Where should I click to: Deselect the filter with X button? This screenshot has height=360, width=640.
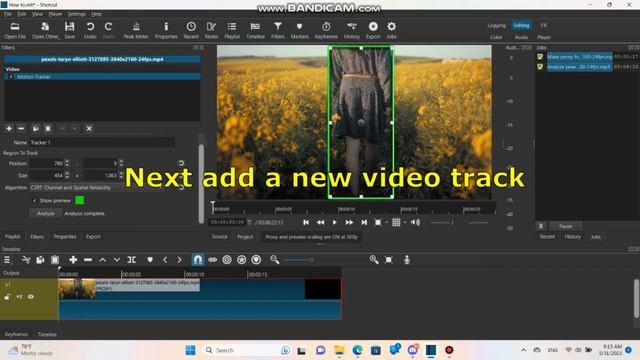click(89, 128)
